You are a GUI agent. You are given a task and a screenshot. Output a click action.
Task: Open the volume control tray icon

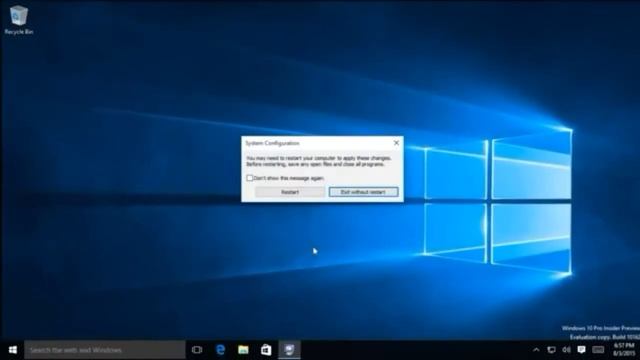pos(567,350)
